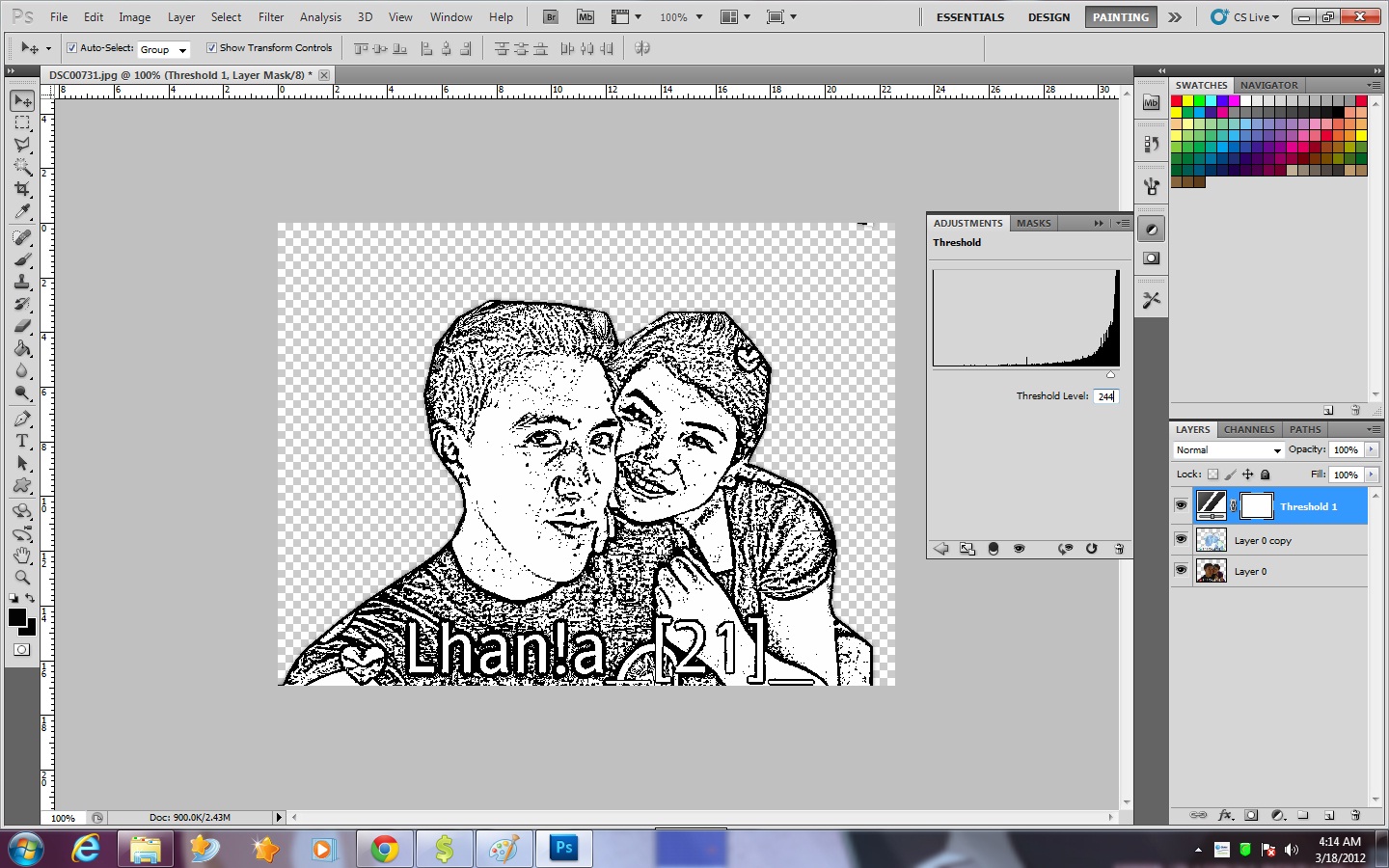Grab the Zoom tool
Image resolution: width=1389 pixels, height=868 pixels.
21,579
